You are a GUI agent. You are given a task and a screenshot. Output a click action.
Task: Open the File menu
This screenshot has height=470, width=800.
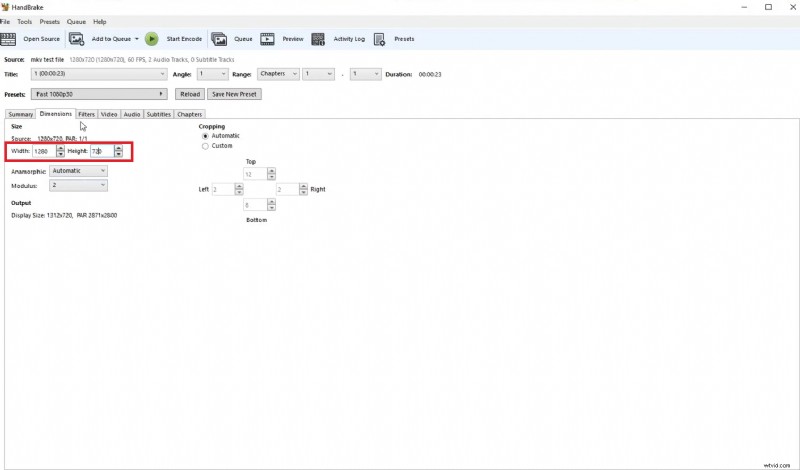point(5,22)
